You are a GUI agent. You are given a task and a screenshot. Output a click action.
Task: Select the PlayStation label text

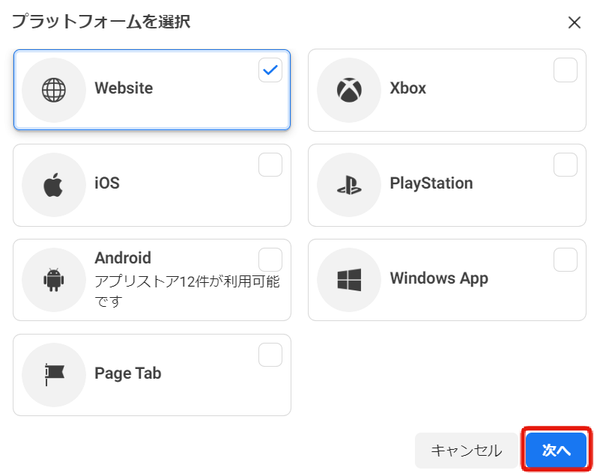[431, 183]
